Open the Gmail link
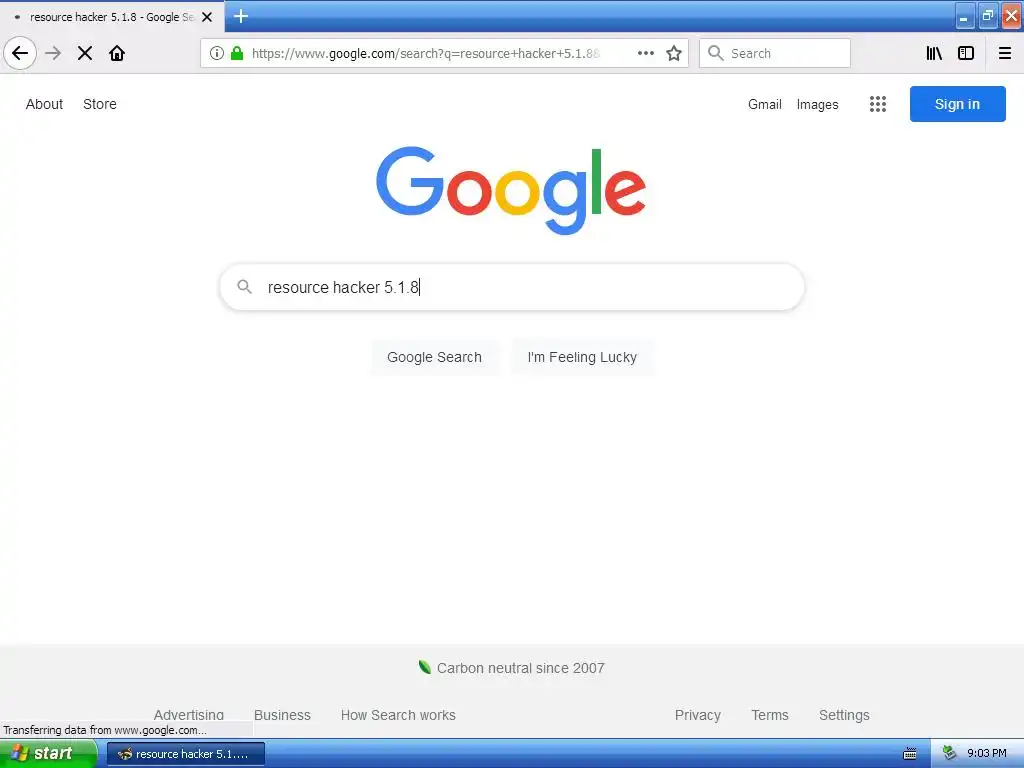 pyautogui.click(x=765, y=104)
